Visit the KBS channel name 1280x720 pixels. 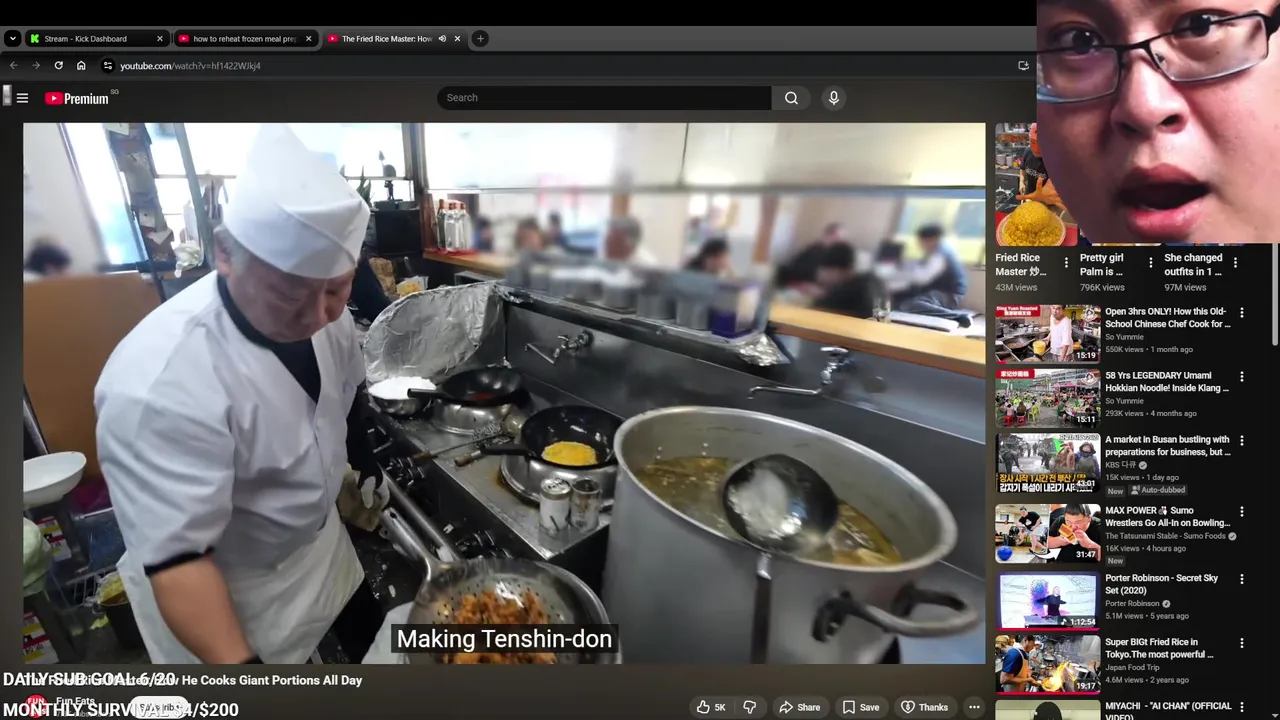(x=1122, y=465)
